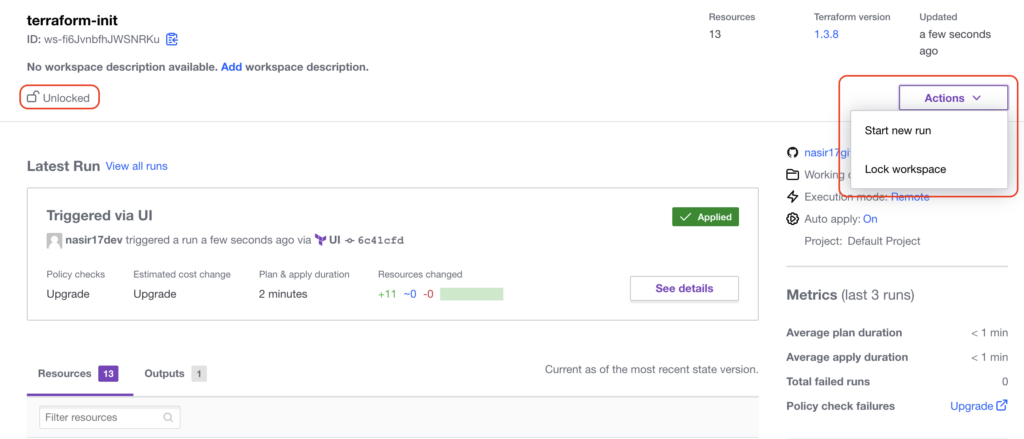The height and width of the screenshot is (439, 1024).
Task: Switch to the Outputs tab
Action: coord(176,374)
